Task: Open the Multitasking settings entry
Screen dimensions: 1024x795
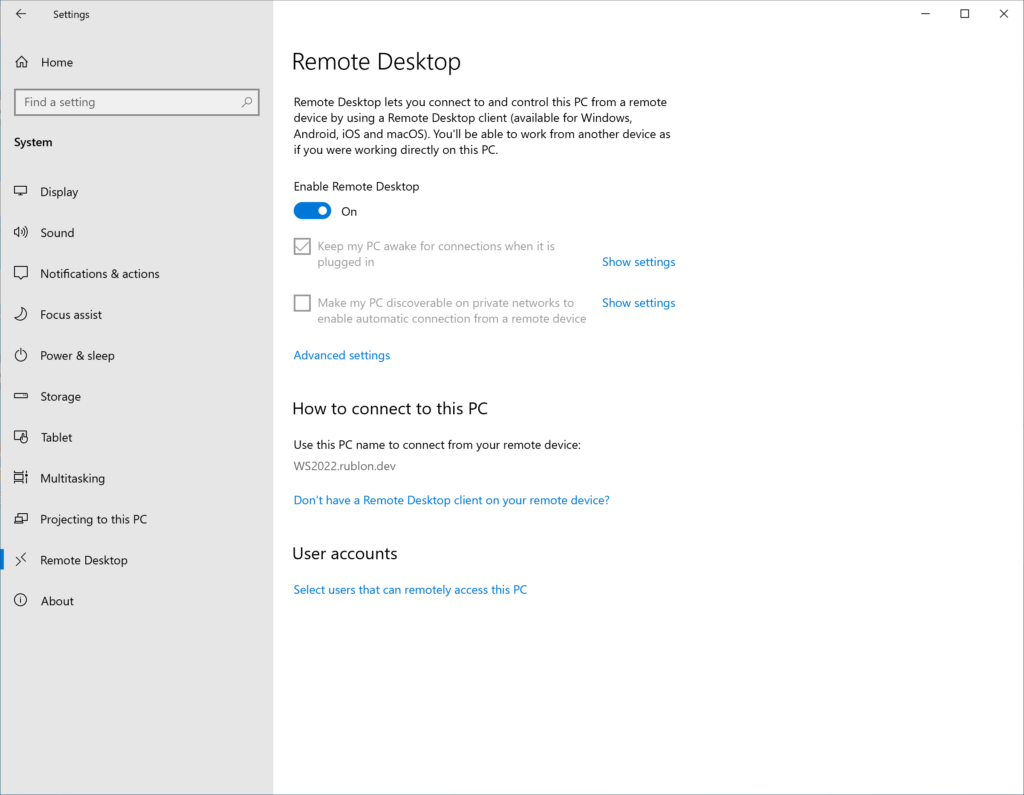Action: click(x=70, y=478)
